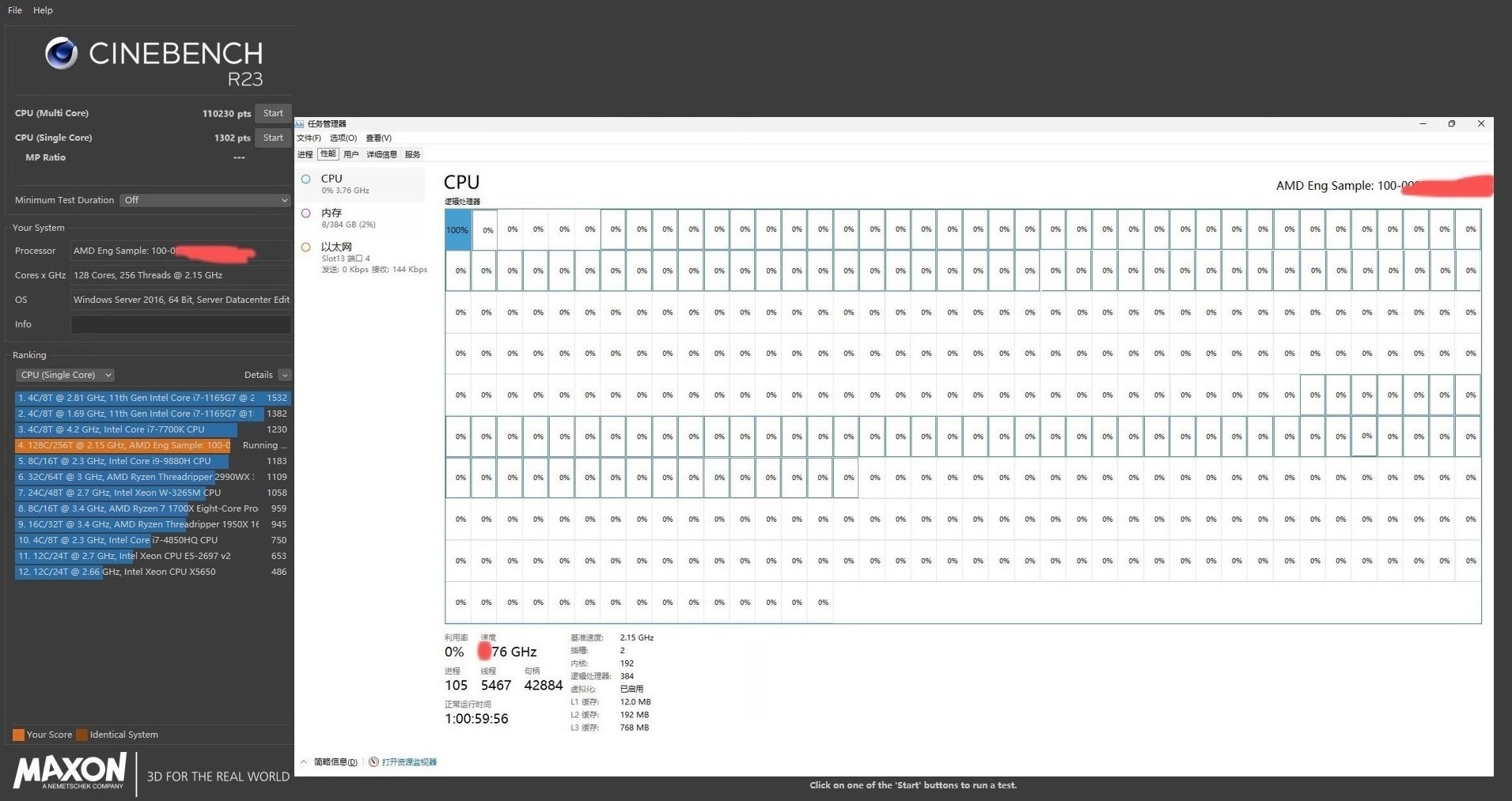Start the CPU Multi Core test
Image resolution: width=1512 pixels, height=801 pixels.
(x=273, y=113)
